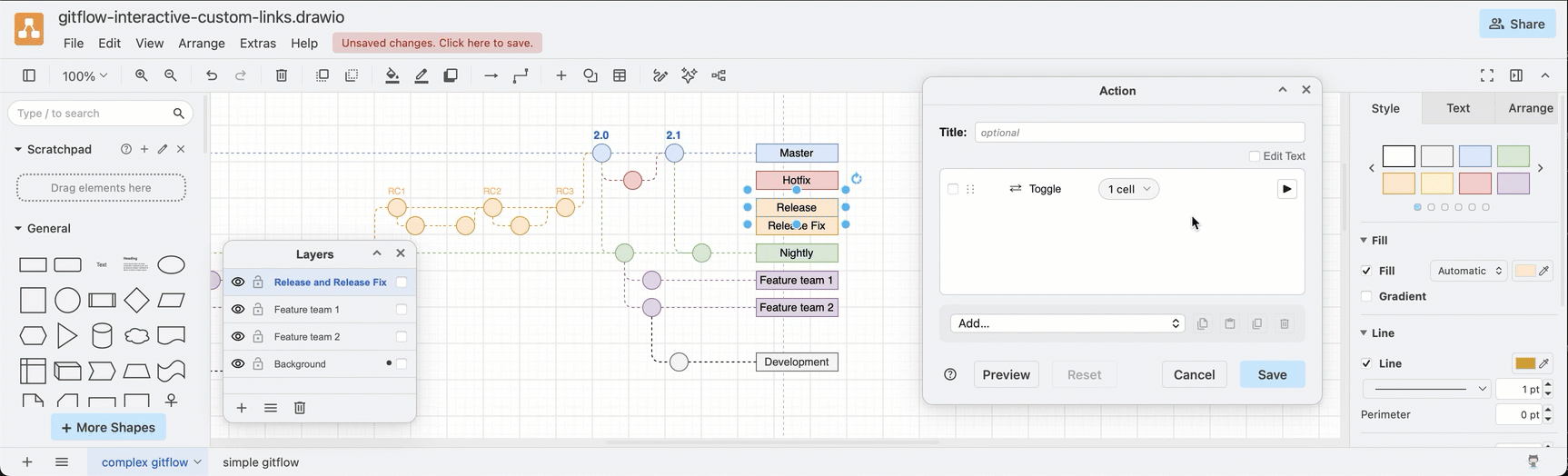Enable the Edit Text checkbox

[1255, 156]
